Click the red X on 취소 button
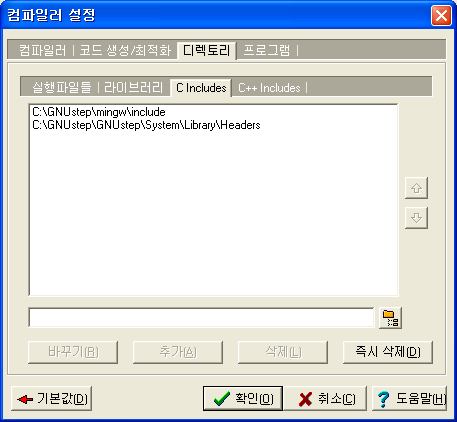The height and width of the screenshot is (422, 457). (x=305, y=399)
